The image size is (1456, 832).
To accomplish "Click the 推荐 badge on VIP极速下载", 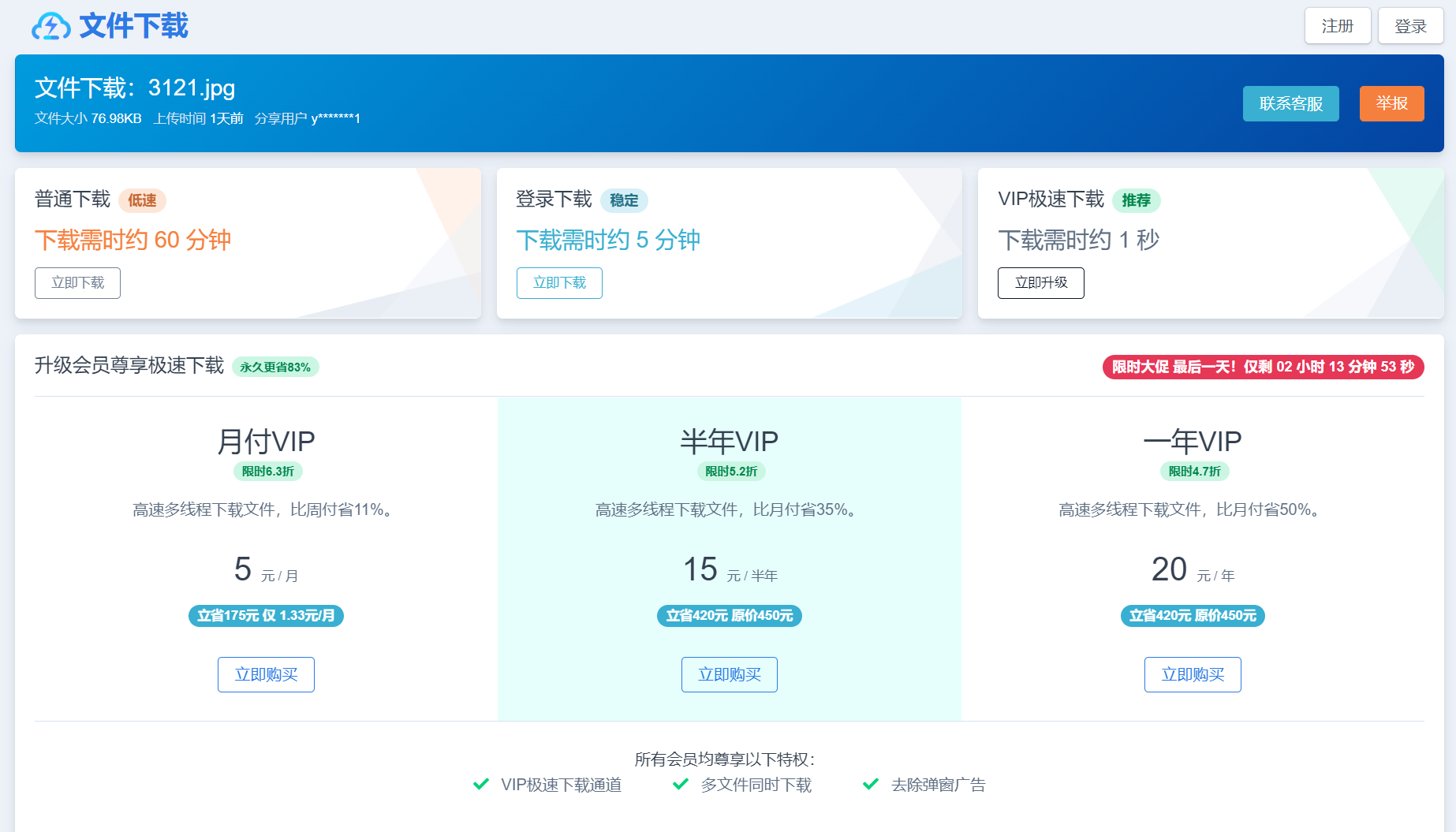I will click(x=1136, y=200).
